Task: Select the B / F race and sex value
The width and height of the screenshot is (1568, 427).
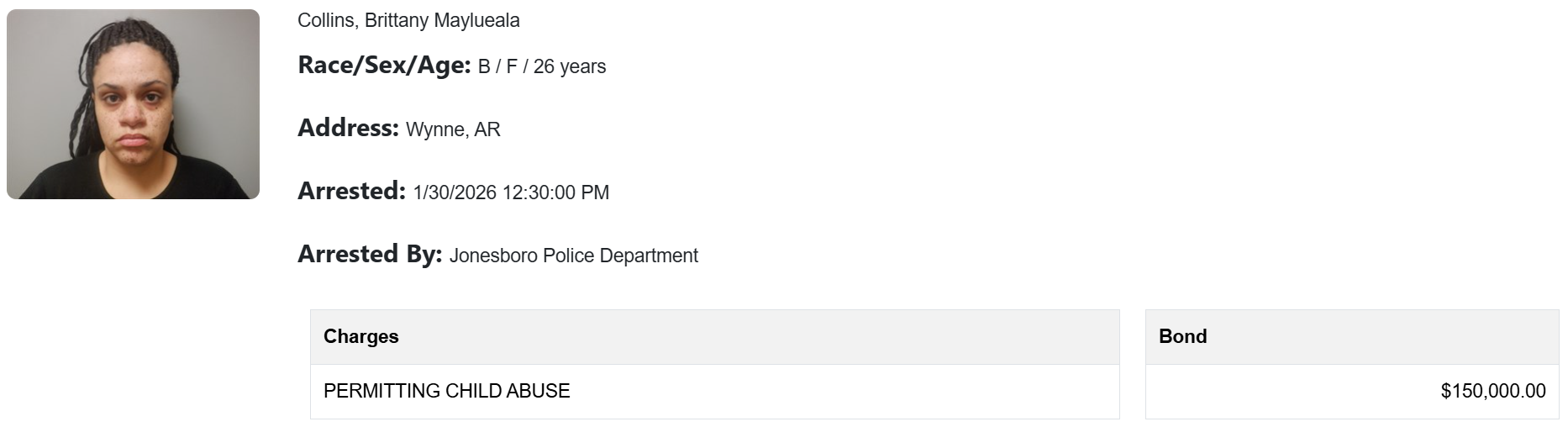Action: [497, 66]
